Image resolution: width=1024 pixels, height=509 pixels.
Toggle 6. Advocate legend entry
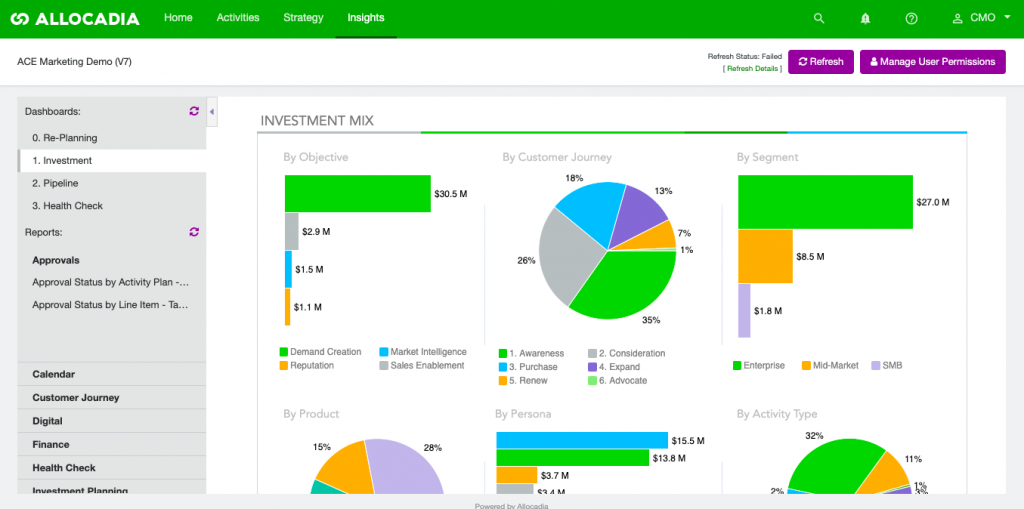tap(618, 380)
